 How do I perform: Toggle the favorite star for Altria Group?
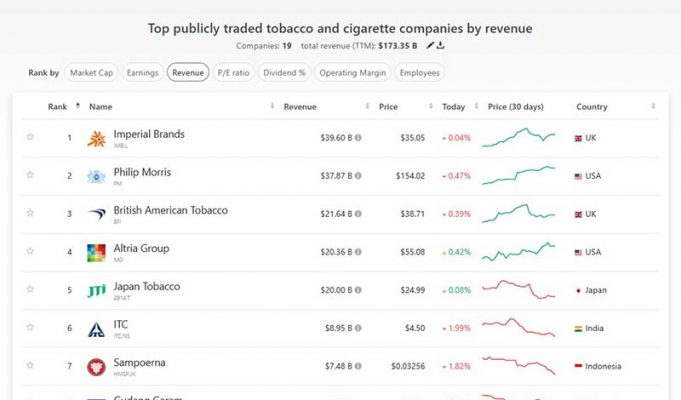pyautogui.click(x=30, y=251)
